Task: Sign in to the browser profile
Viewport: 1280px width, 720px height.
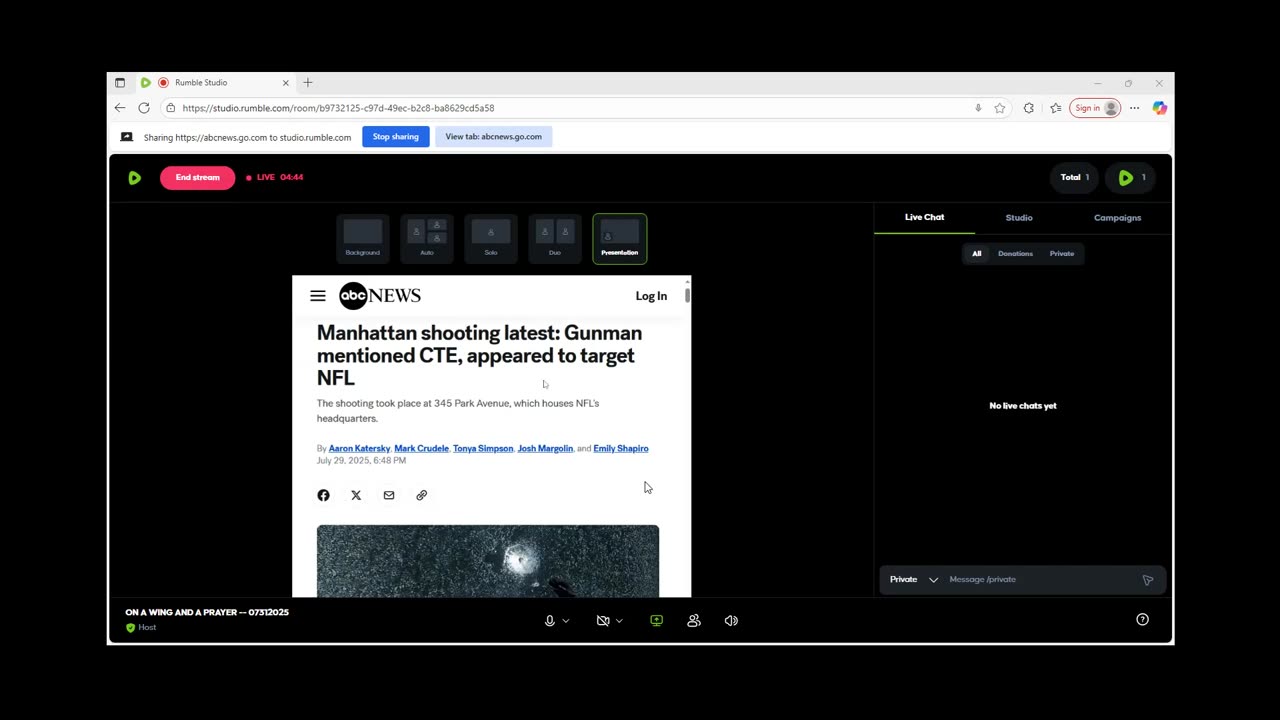Action: click(x=1095, y=108)
